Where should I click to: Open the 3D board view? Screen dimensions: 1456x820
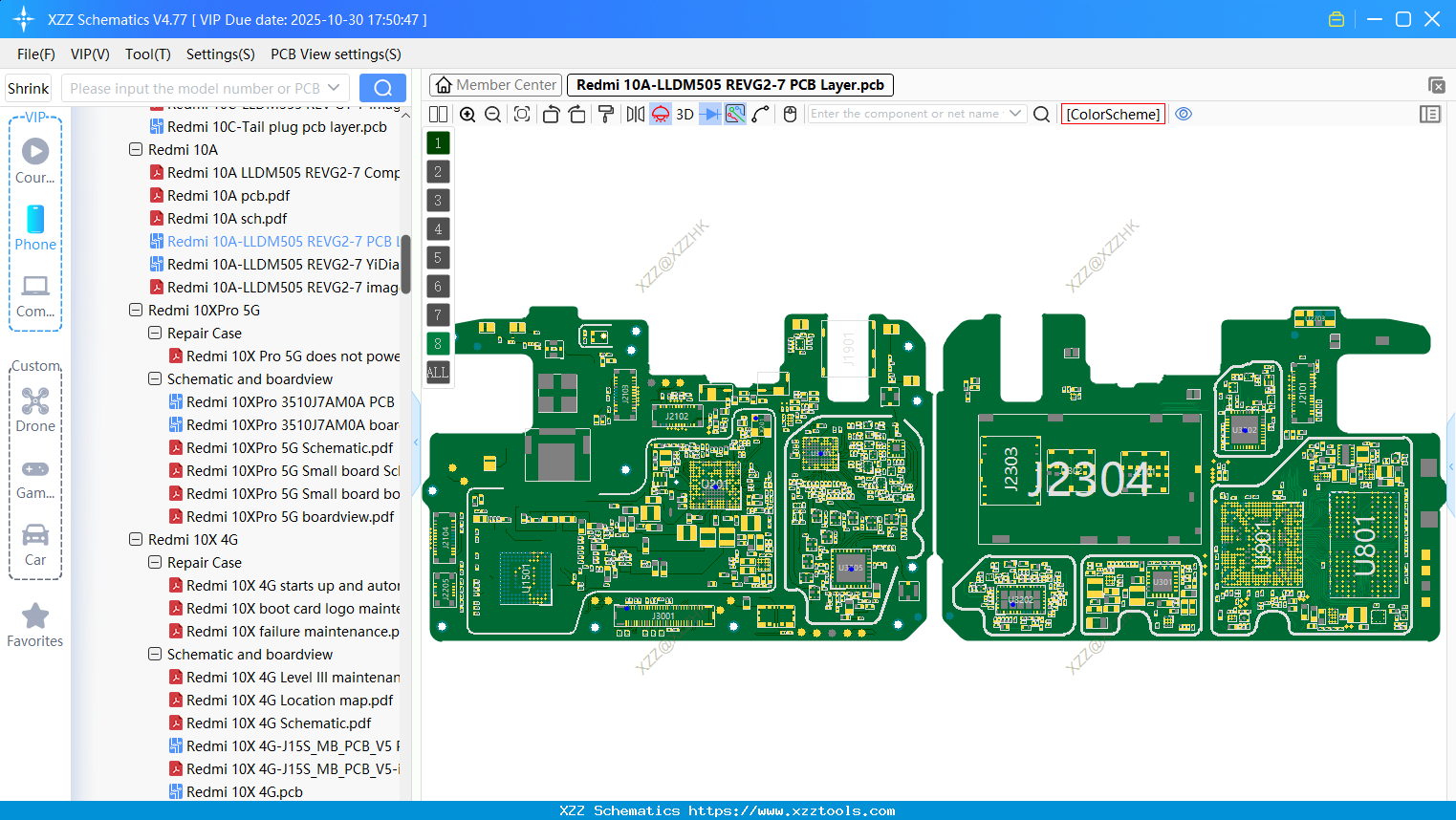[685, 115]
